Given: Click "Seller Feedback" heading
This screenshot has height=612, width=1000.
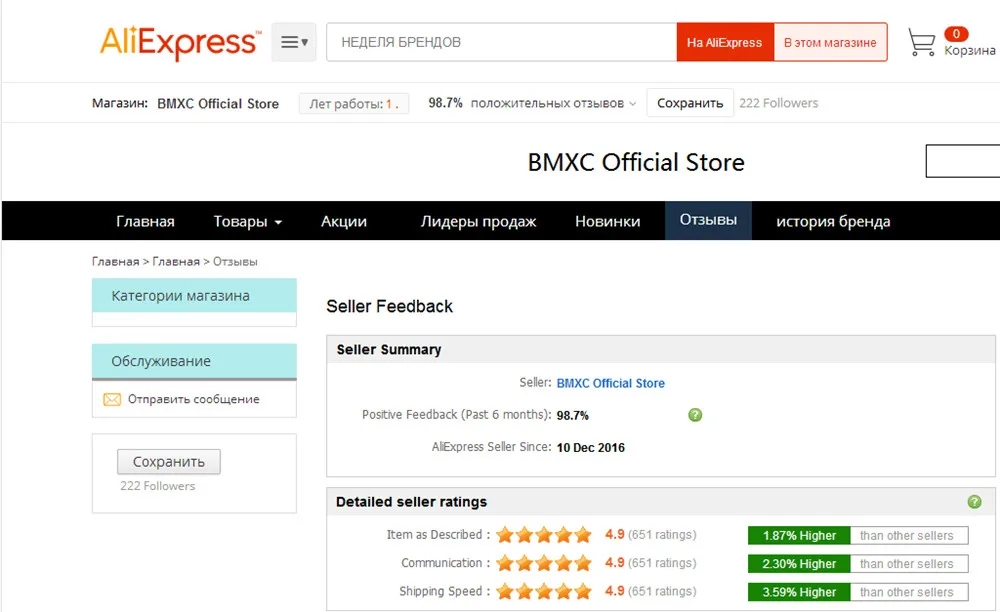Looking at the screenshot, I should [390, 307].
